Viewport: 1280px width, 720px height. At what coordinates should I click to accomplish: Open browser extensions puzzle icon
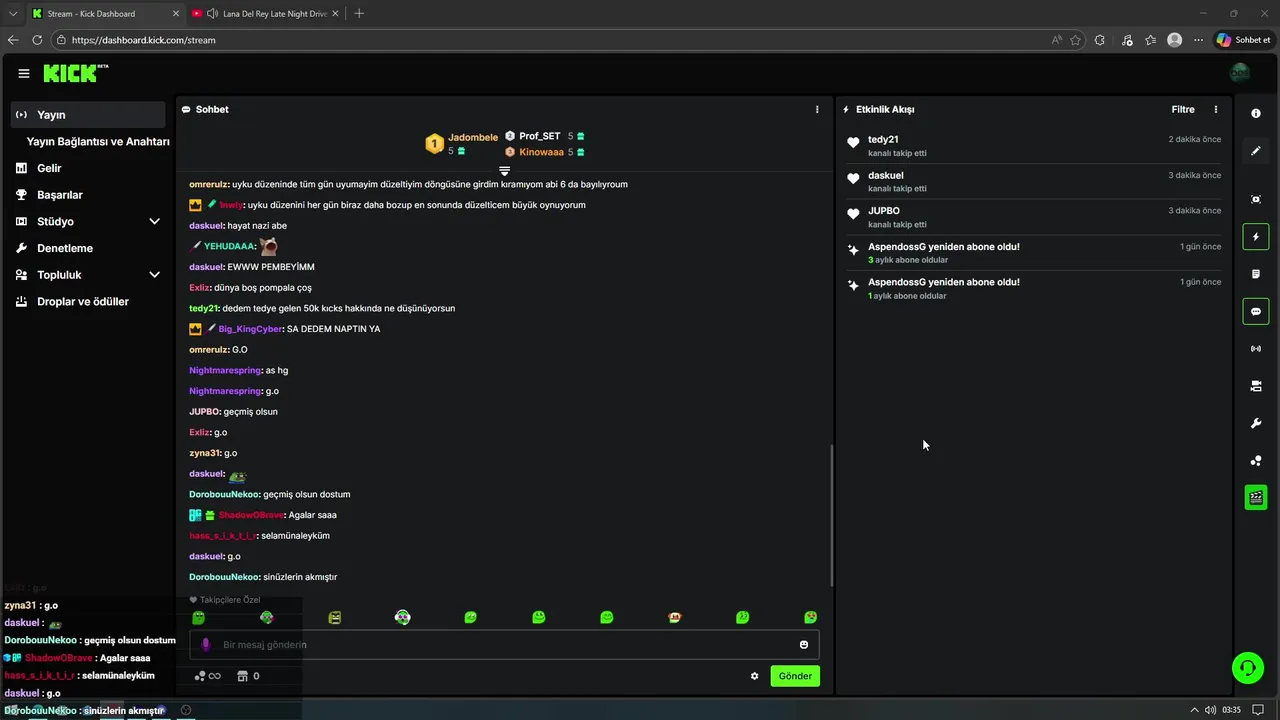coord(1100,40)
